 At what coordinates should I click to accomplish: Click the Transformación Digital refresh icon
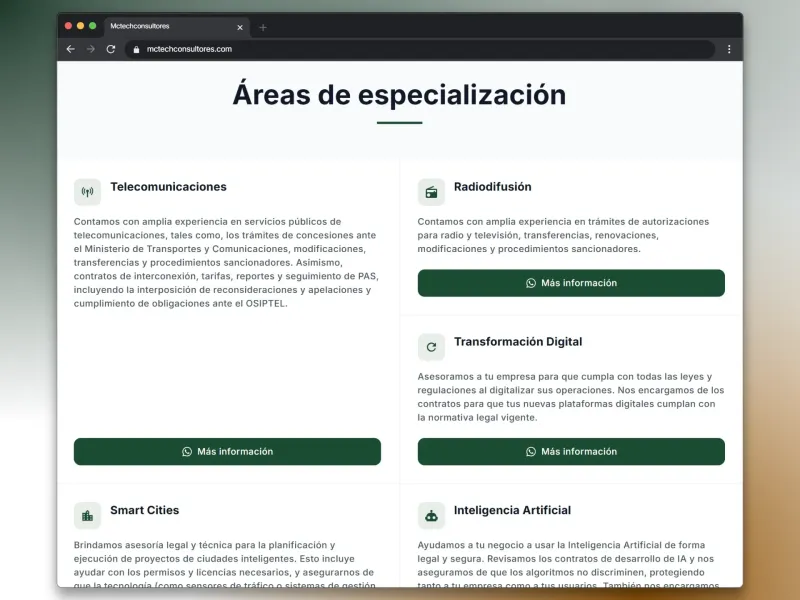[x=431, y=347]
